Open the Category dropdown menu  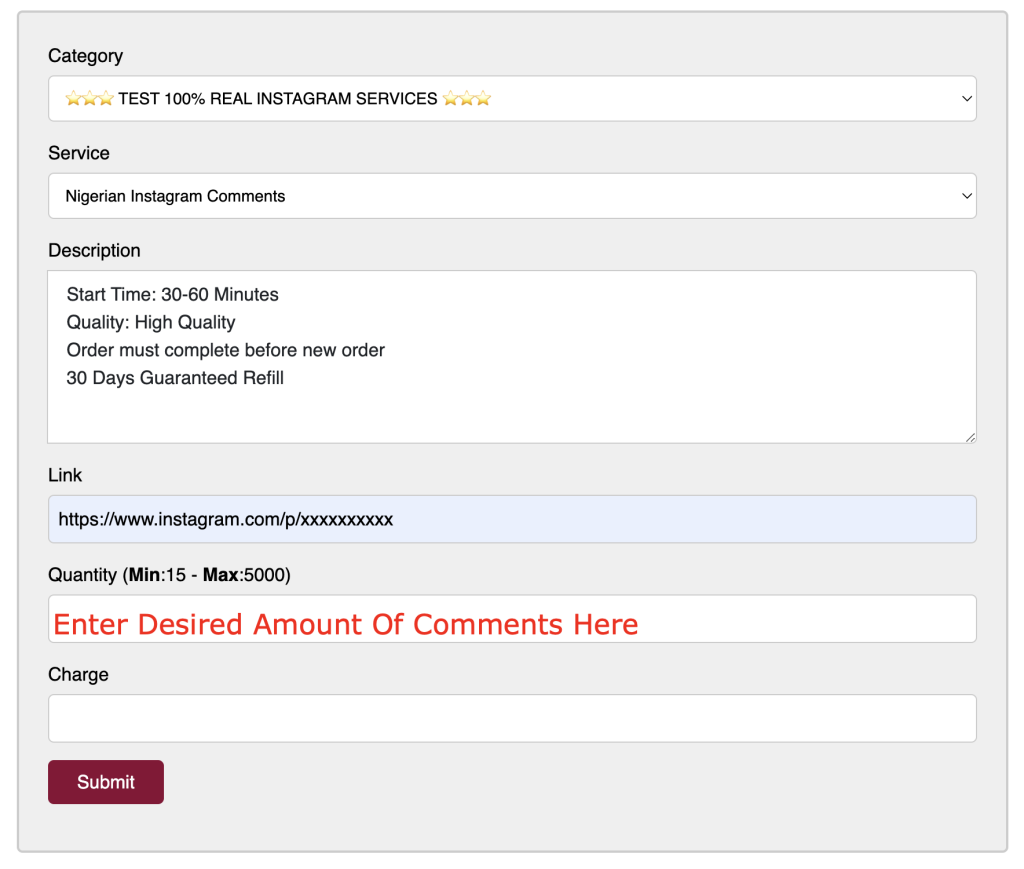[x=512, y=99]
